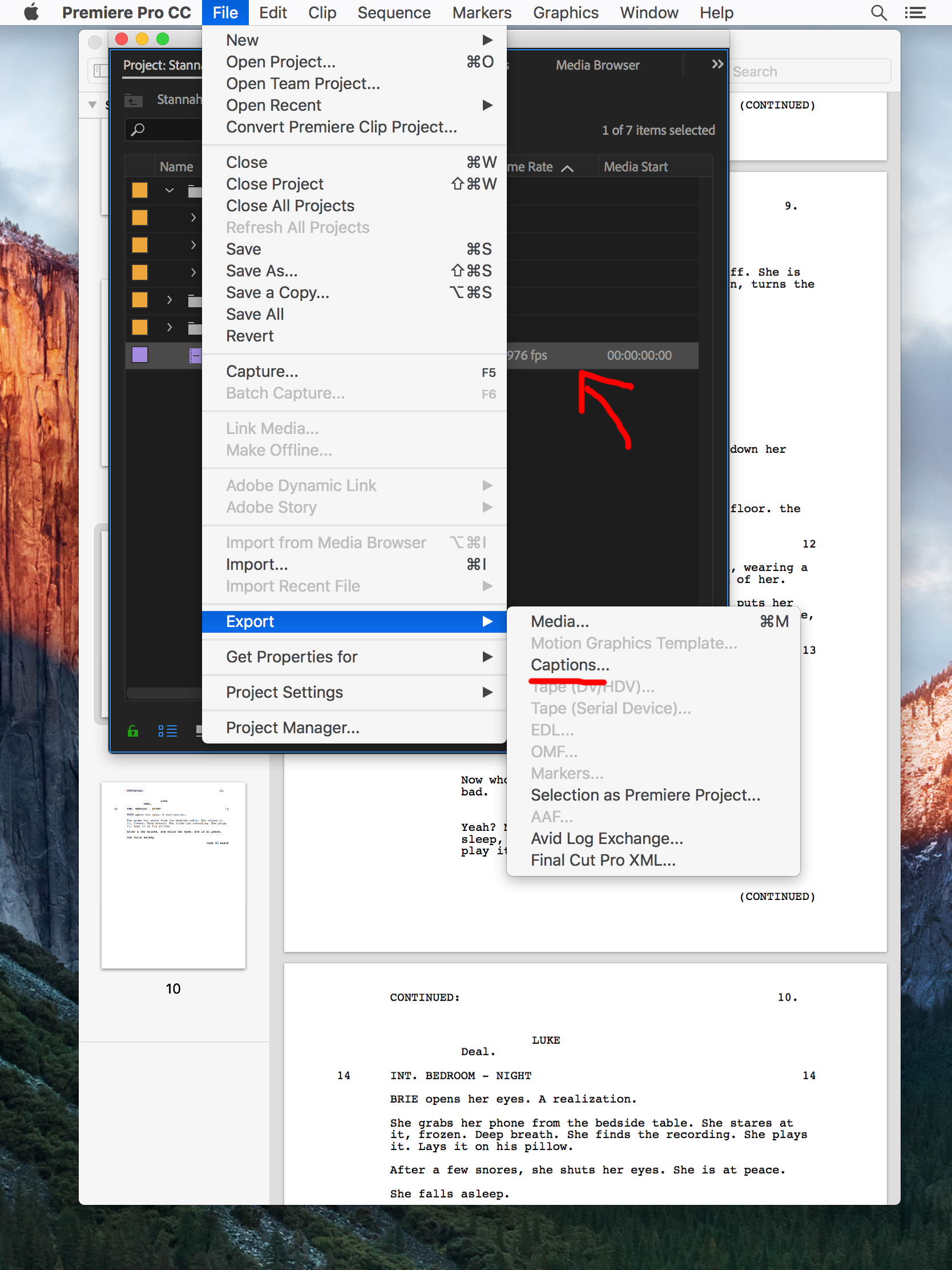Click the first bin folder icon
Image resolution: width=952 pixels, height=1270 pixels.
pos(195,191)
